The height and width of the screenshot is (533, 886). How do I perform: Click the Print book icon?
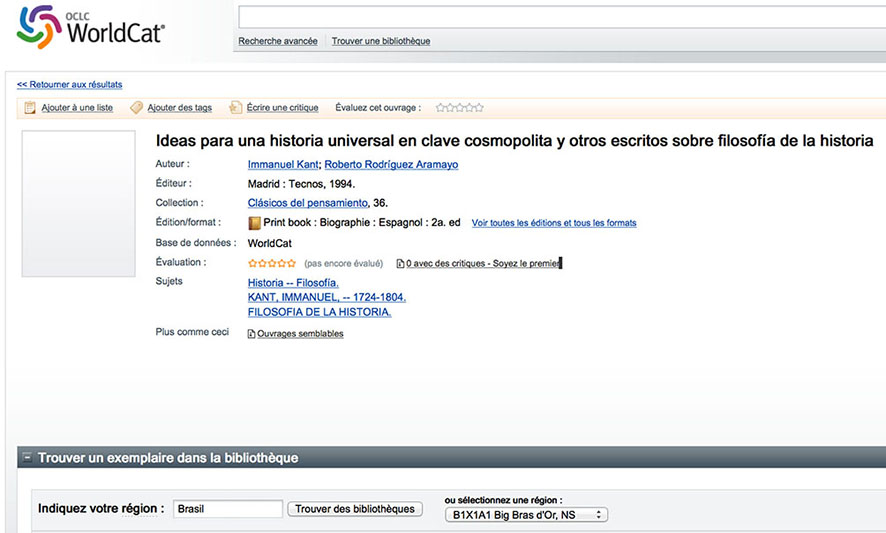[x=254, y=223]
